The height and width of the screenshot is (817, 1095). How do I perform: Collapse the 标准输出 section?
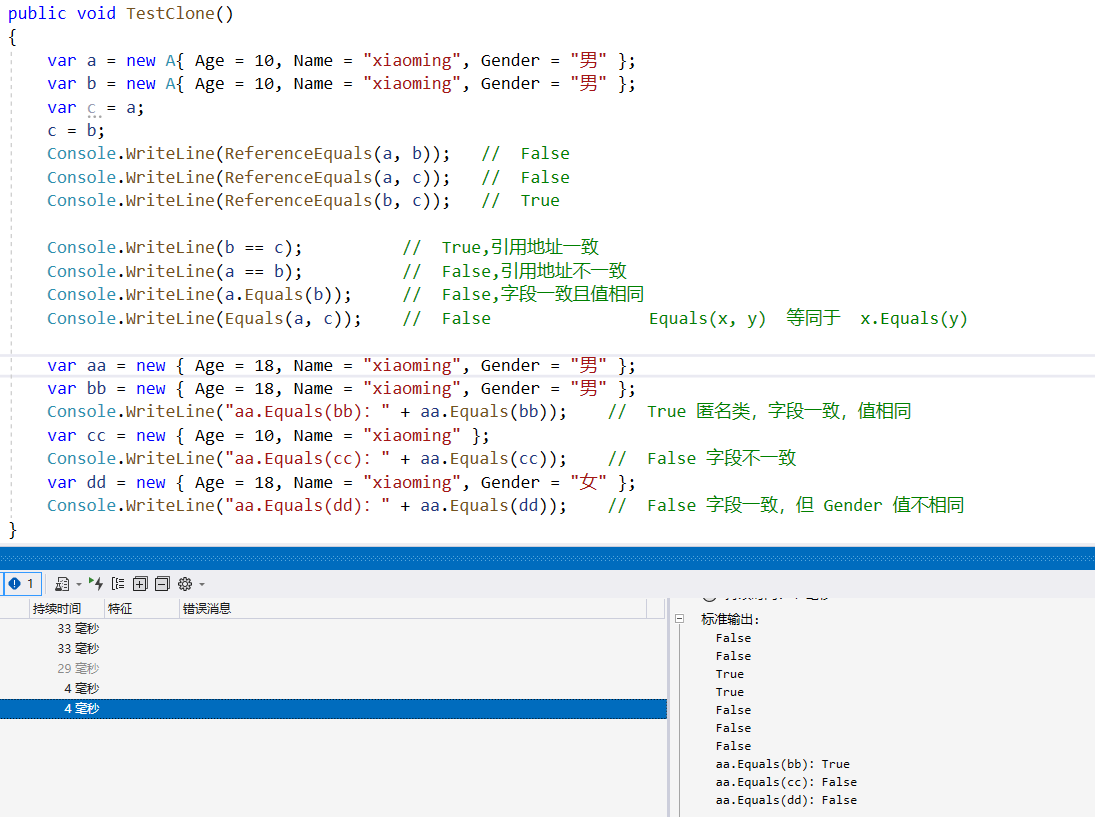679,620
